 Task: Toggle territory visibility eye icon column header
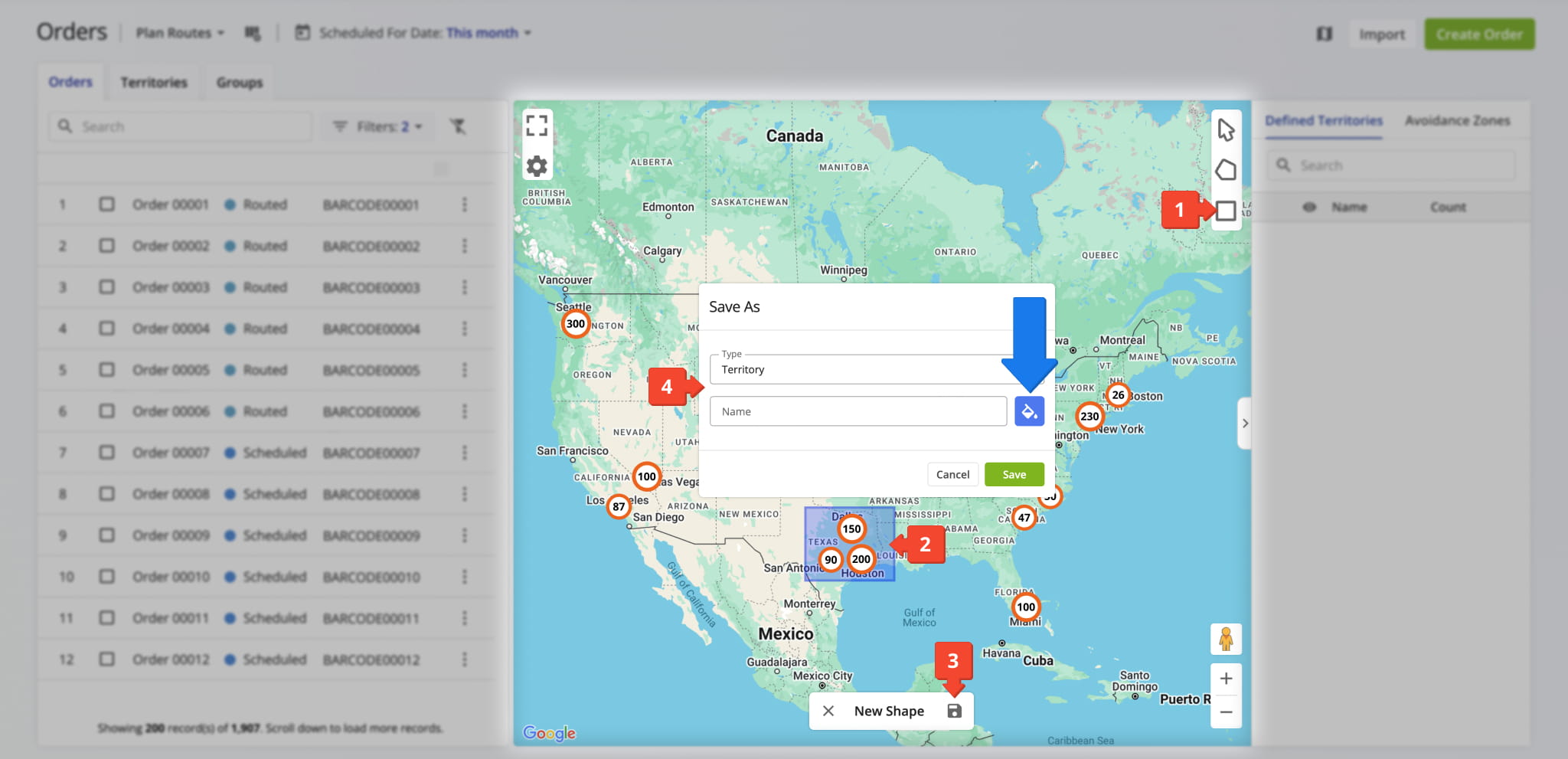pyautogui.click(x=1309, y=207)
